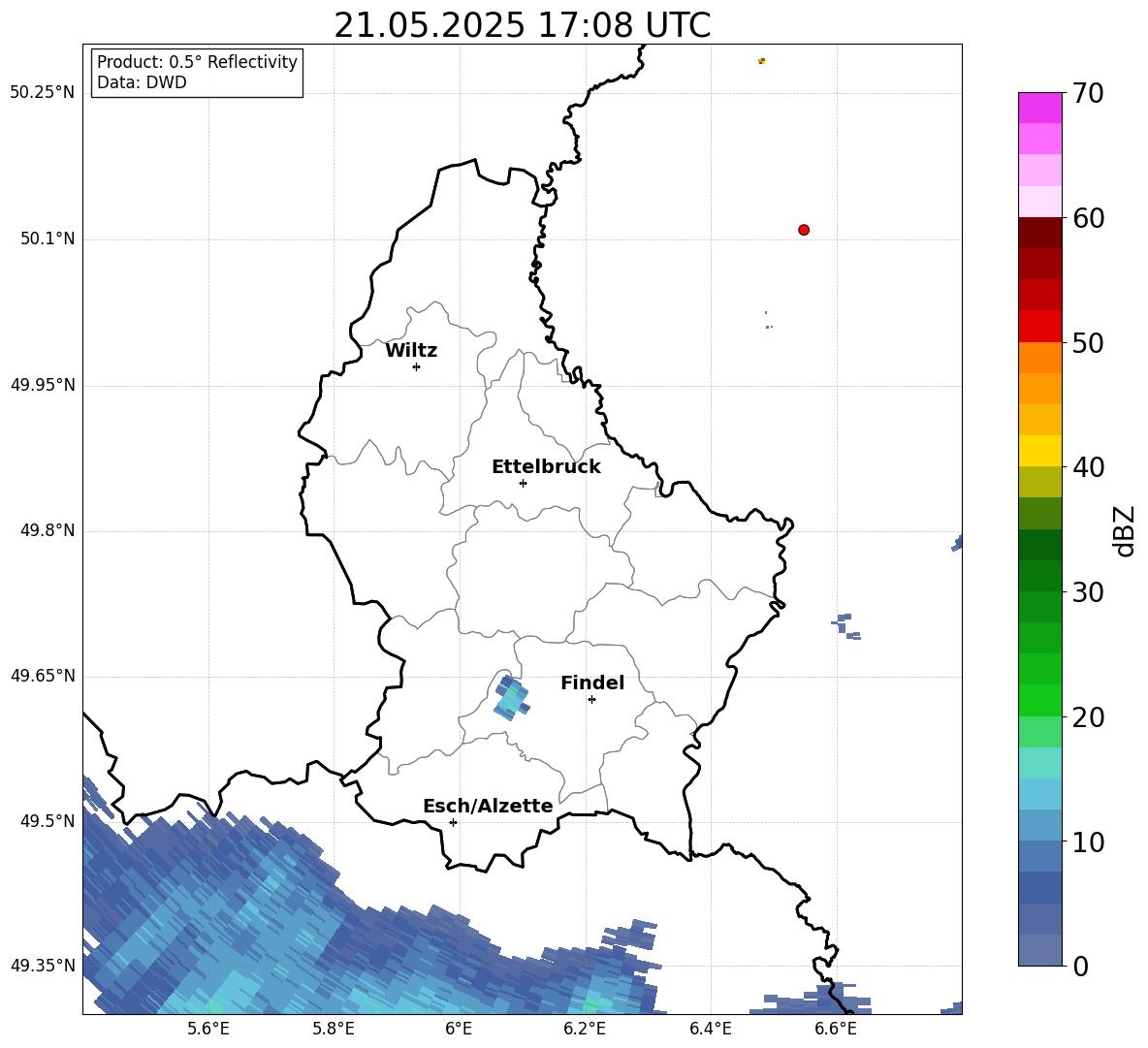Click the Findel cross marker
The width and height of the screenshot is (1148, 1048).
coord(591,700)
